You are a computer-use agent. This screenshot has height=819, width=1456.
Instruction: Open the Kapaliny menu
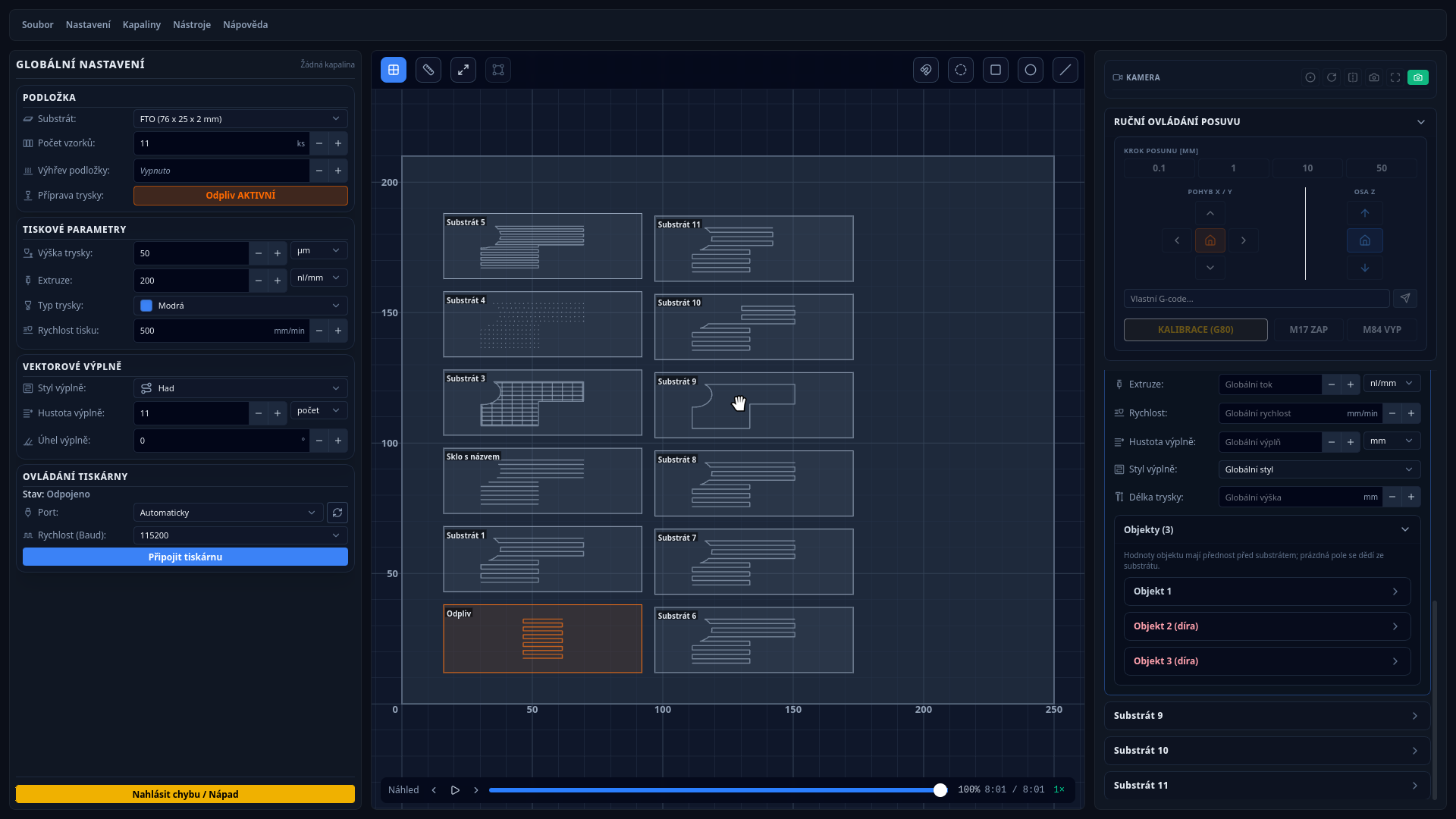[142, 25]
